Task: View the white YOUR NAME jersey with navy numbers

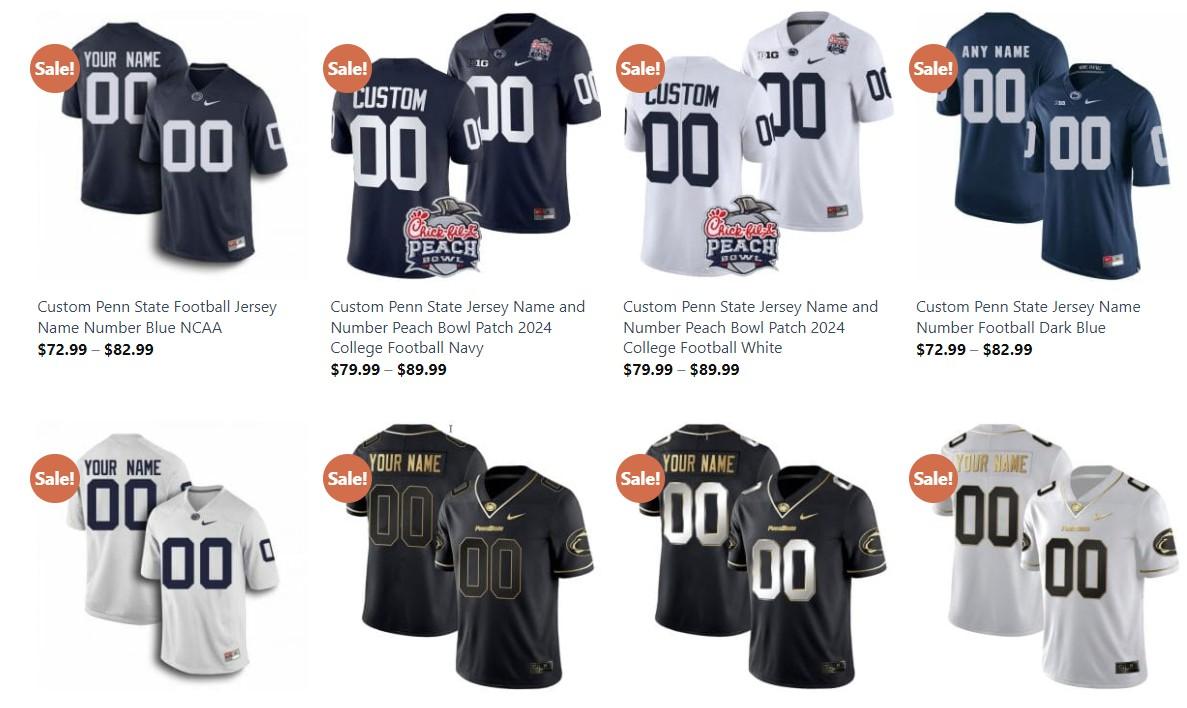Action: [x=173, y=555]
